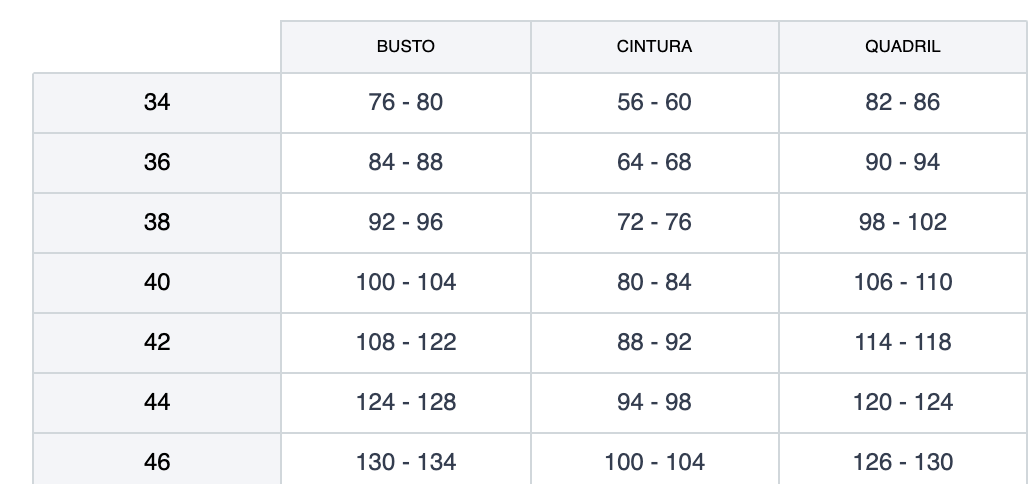Select the size 44 row label
The image size is (1036, 484).
(157, 402)
